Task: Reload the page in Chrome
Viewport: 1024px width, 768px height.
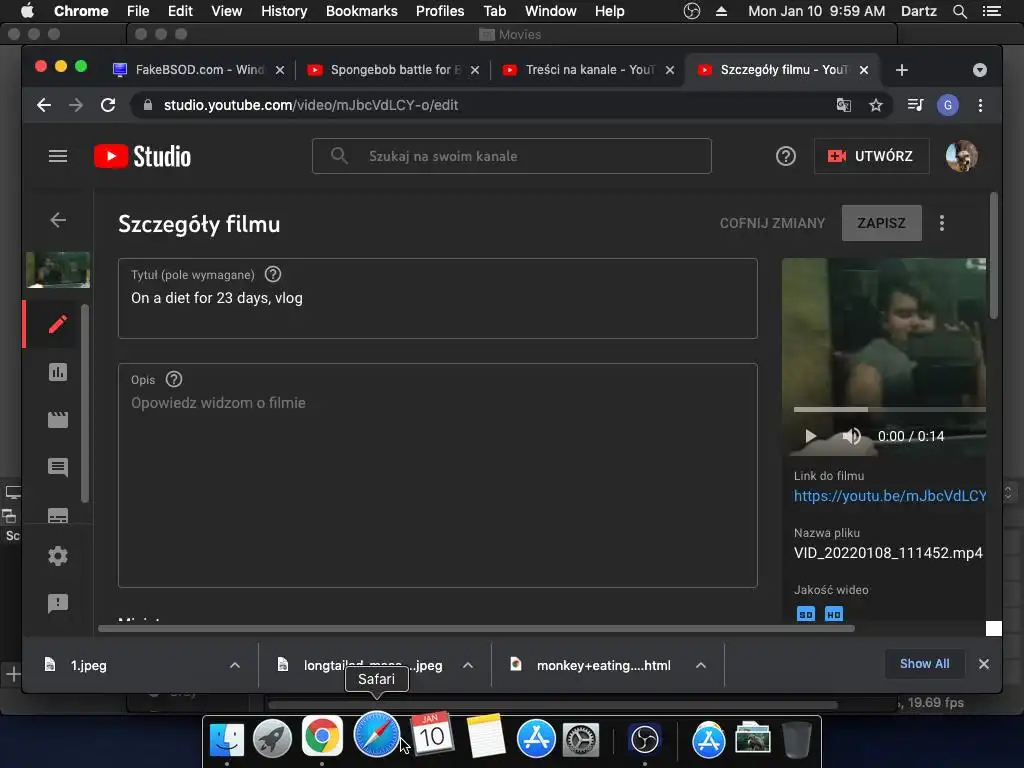Action: pos(108,105)
